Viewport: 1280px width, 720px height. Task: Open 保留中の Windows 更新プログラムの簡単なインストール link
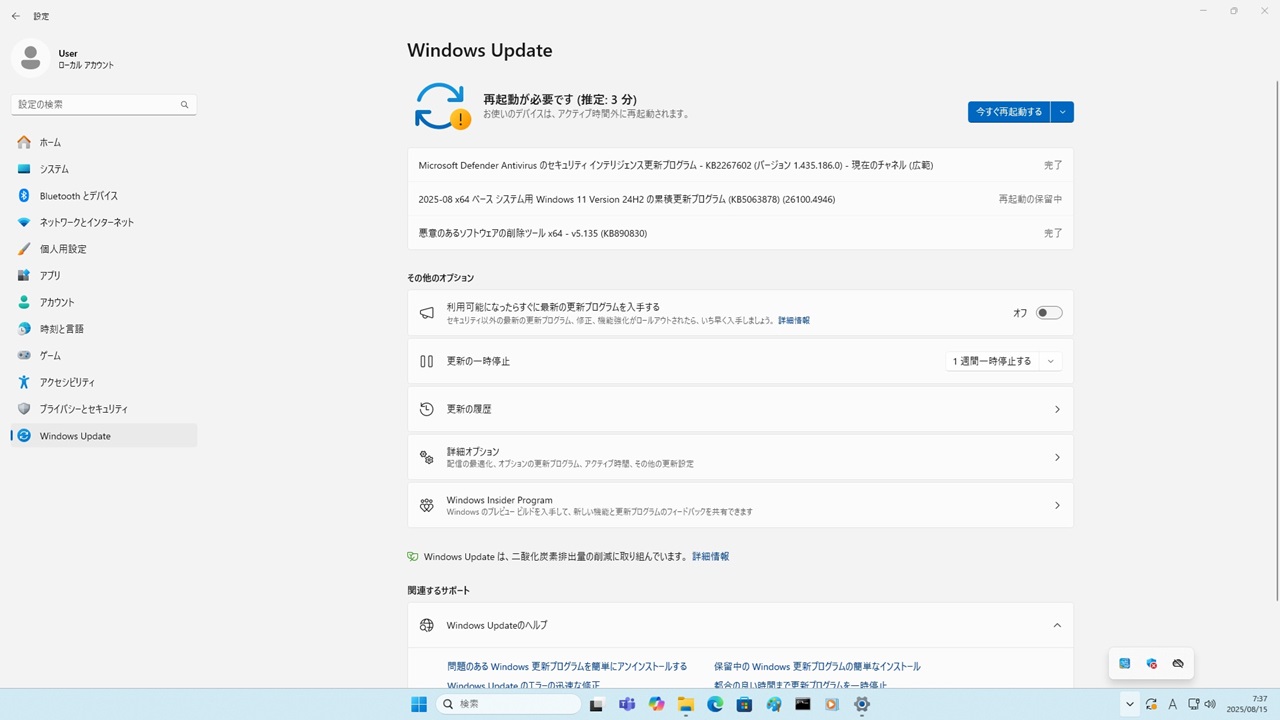click(817, 667)
